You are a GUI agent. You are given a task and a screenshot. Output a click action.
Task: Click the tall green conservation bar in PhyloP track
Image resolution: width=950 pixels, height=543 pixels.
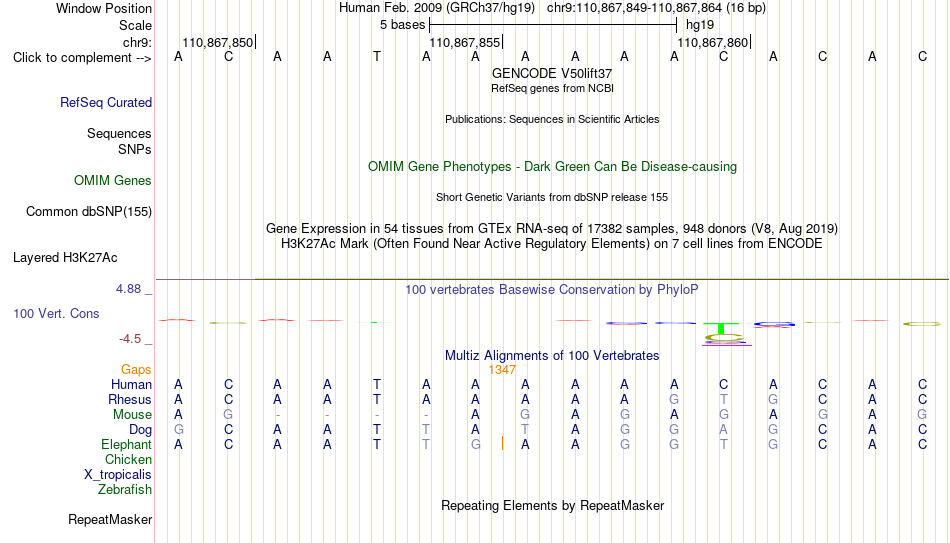[721, 328]
